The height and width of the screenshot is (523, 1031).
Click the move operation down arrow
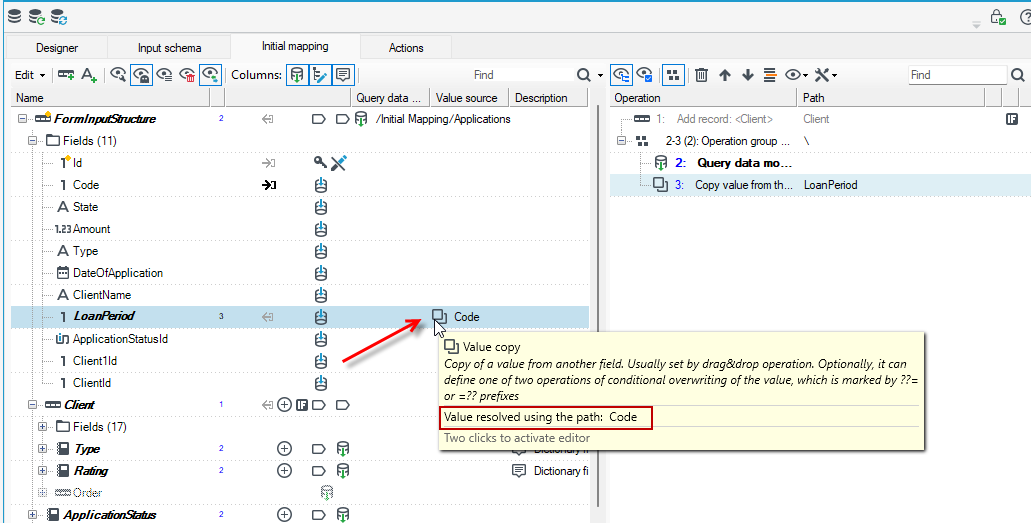[x=748, y=75]
